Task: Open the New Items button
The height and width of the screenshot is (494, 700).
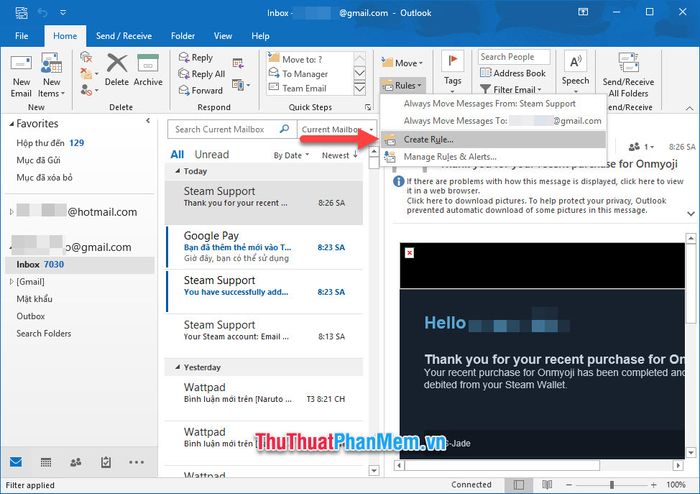Action: click(51, 75)
